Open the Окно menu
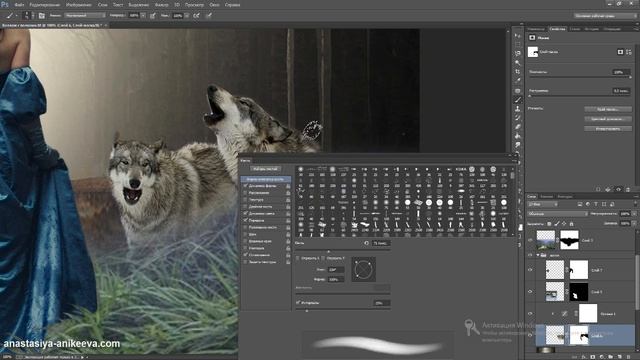The width and height of the screenshot is (640, 360). click(214, 5)
